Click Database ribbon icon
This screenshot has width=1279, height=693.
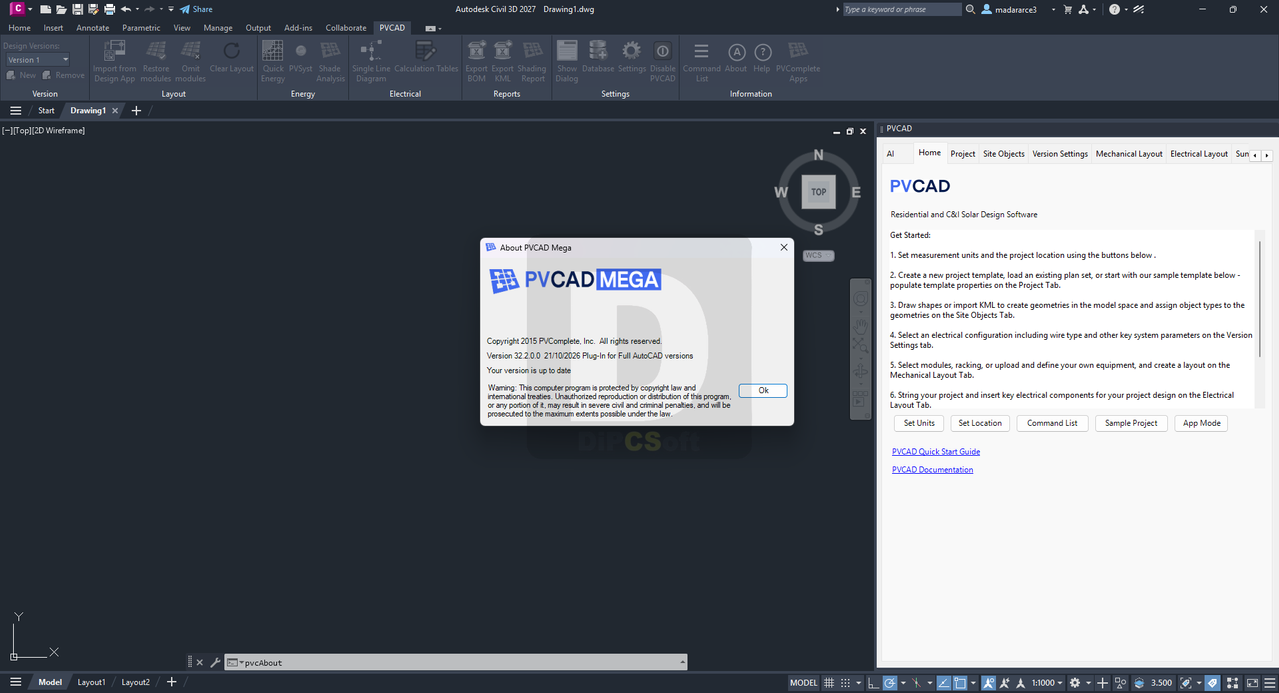coord(598,56)
